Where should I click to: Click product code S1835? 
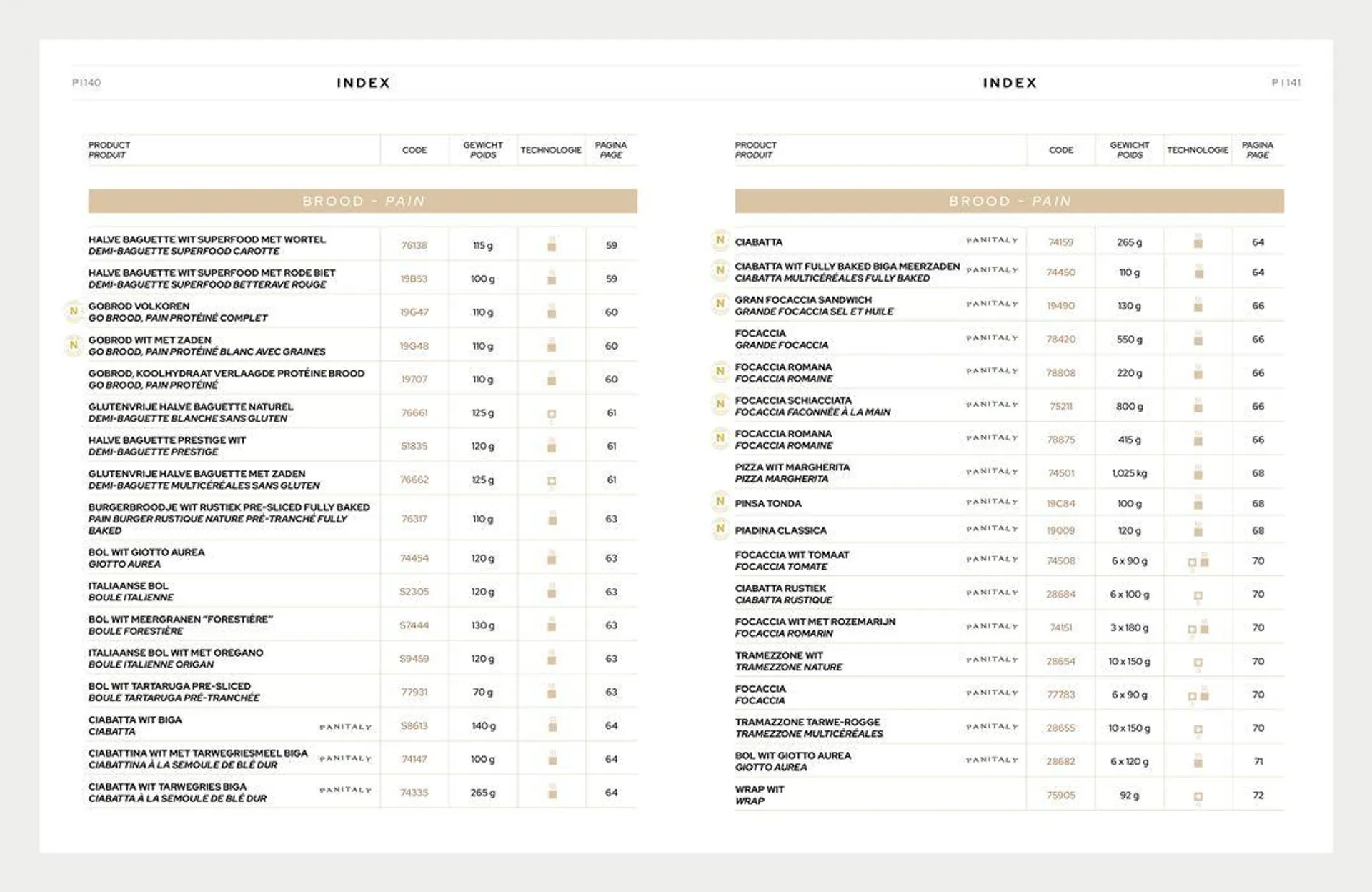pos(414,446)
